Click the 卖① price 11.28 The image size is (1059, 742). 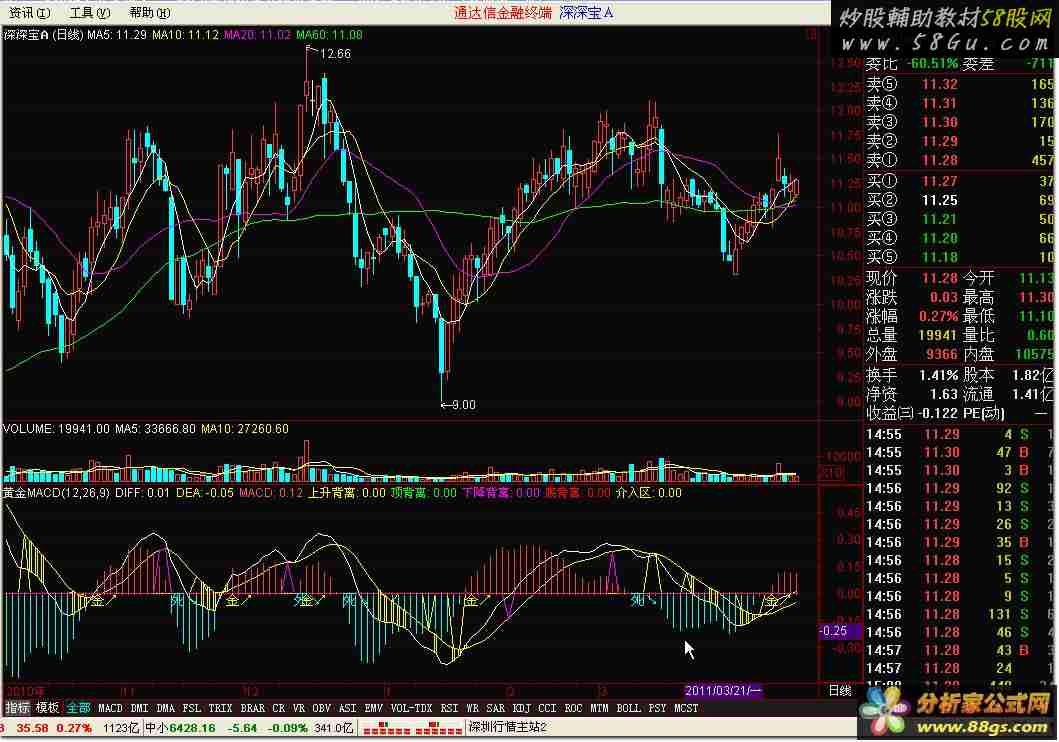click(x=940, y=160)
